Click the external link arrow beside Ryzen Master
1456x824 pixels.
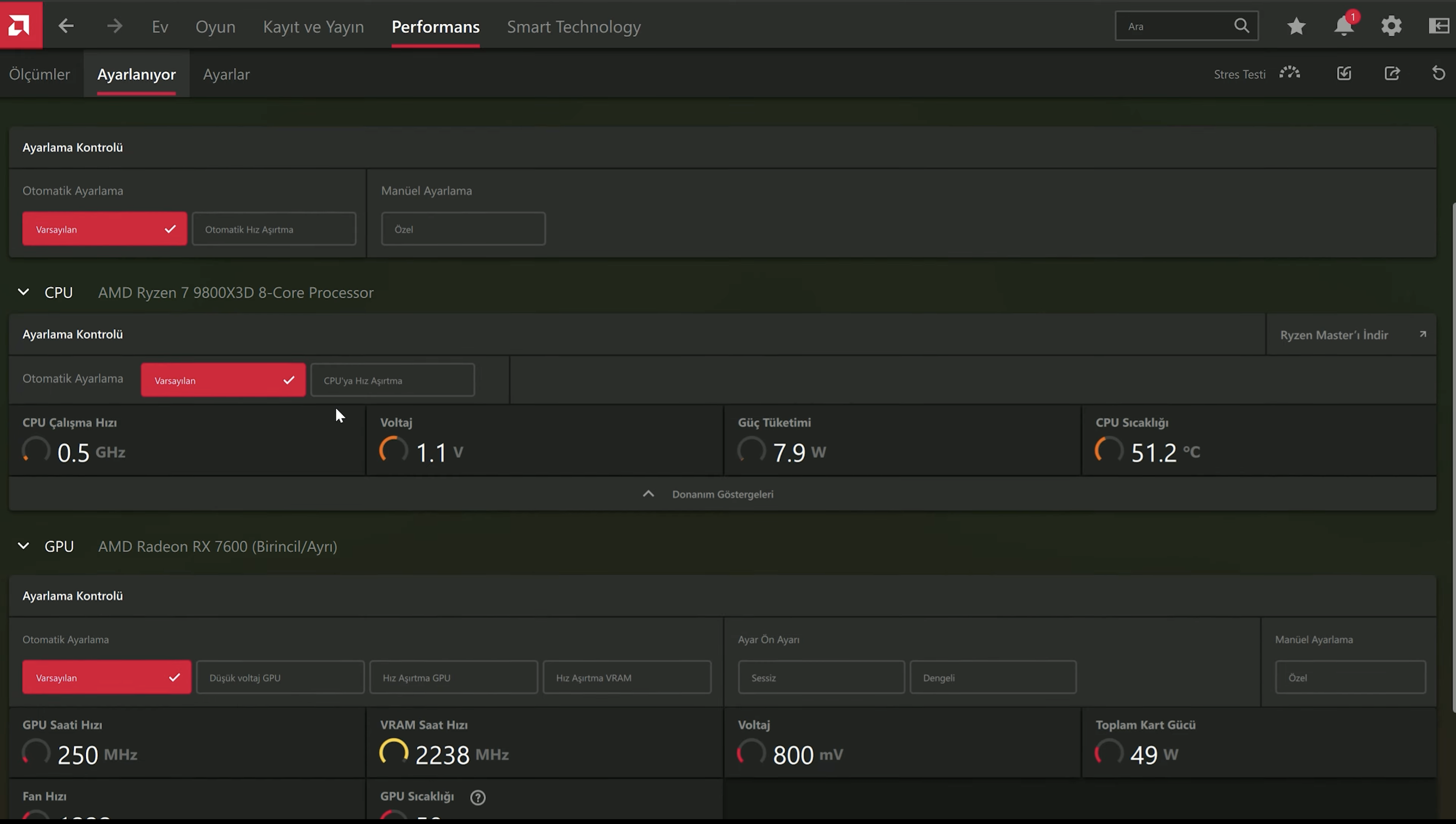1423,335
